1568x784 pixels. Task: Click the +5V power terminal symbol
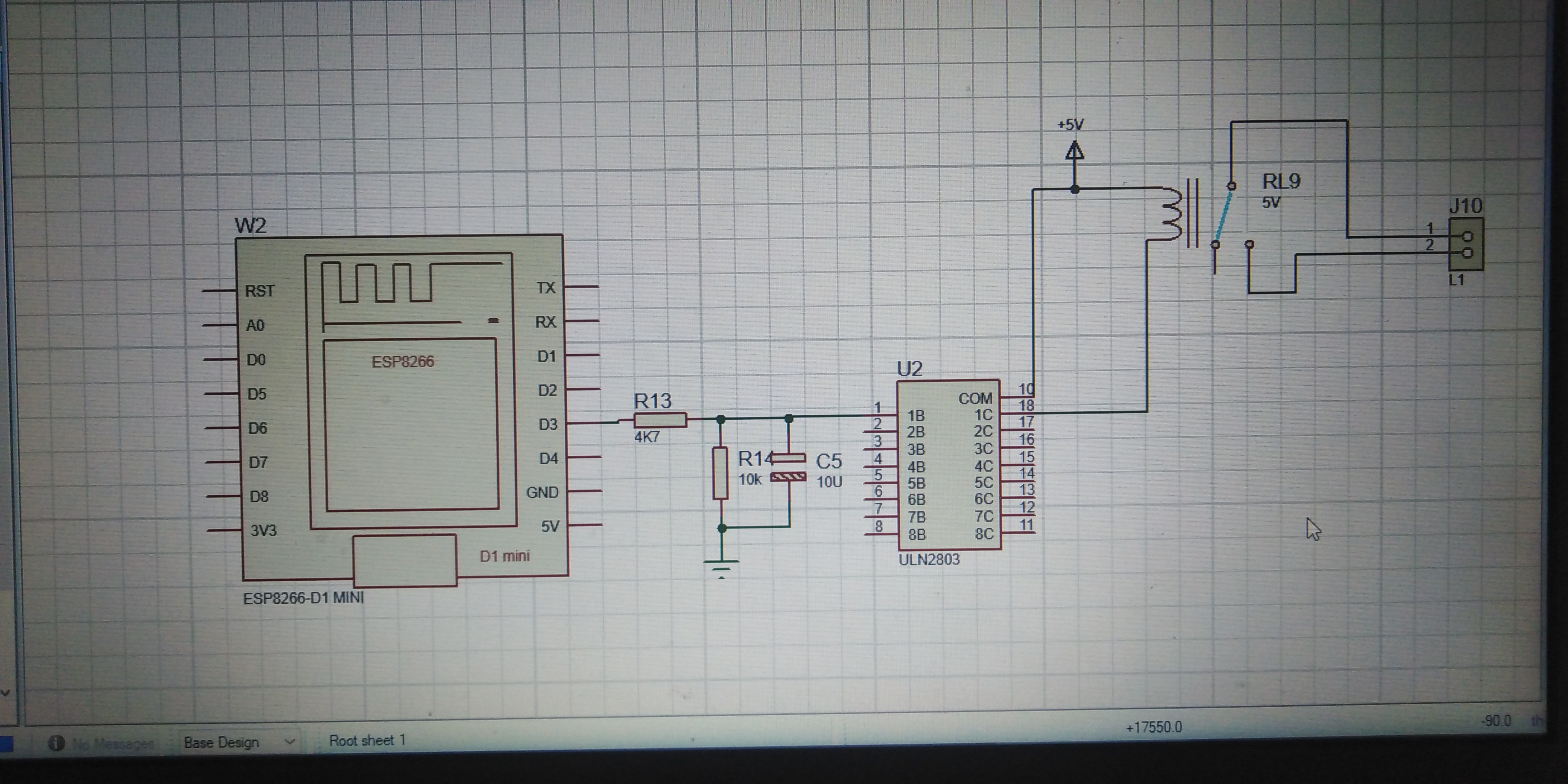(1075, 150)
